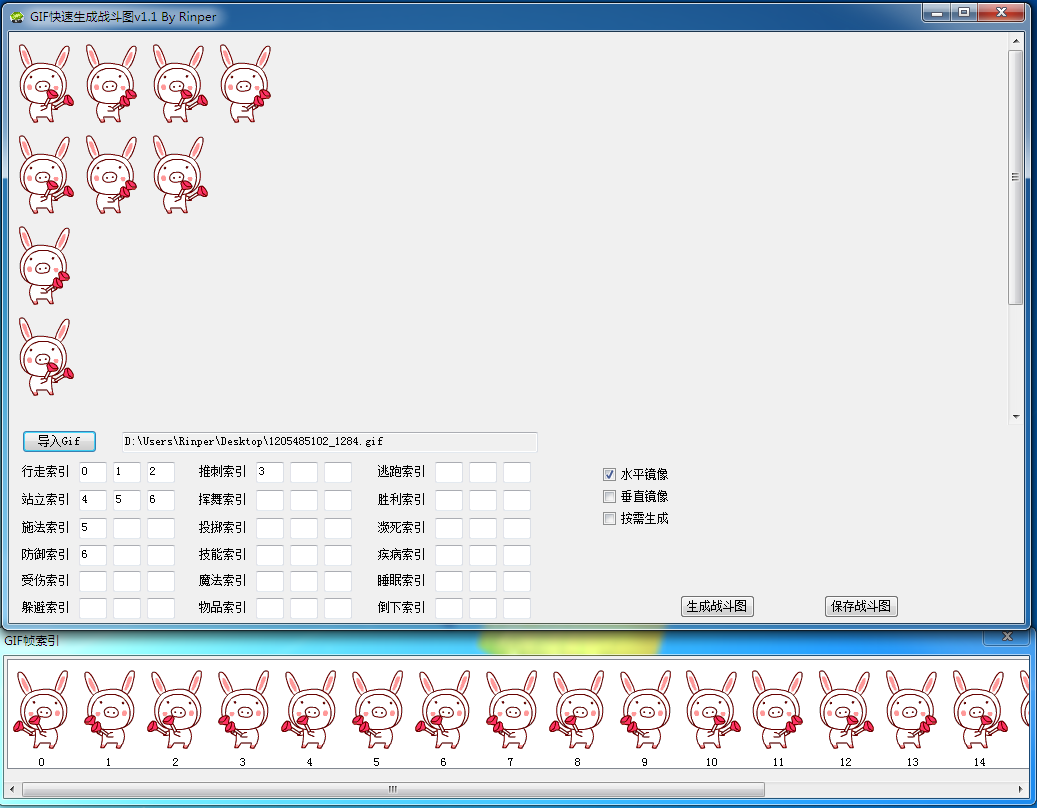The height and width of the screenshot is (808, 1037).
Task: Click the 保存战斗图 button
Action: [x=861, y=606]
